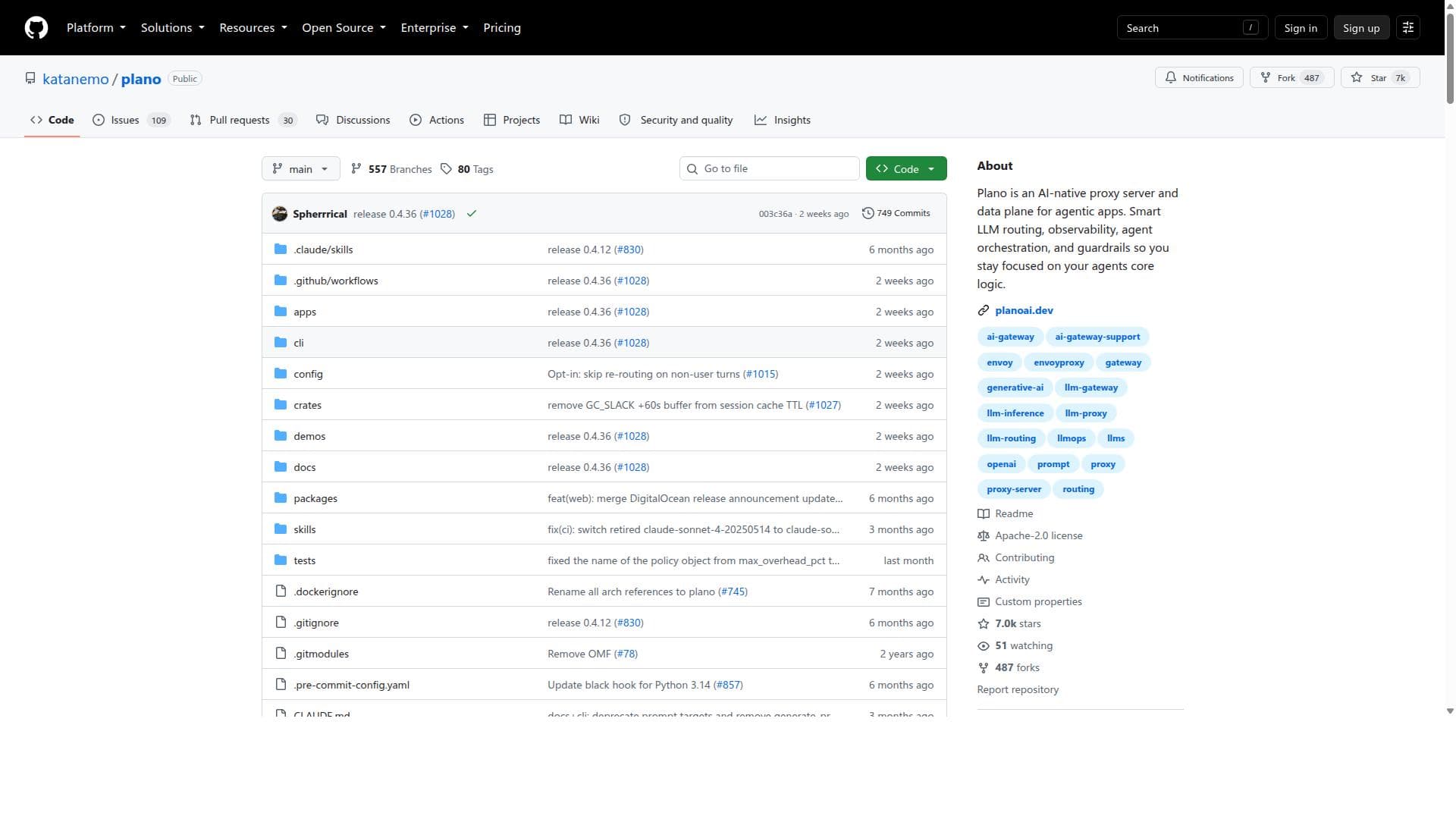Click the eye icon beside 51 watching
Viewport: 1456px width, 819px height.
tap(984, 646)
